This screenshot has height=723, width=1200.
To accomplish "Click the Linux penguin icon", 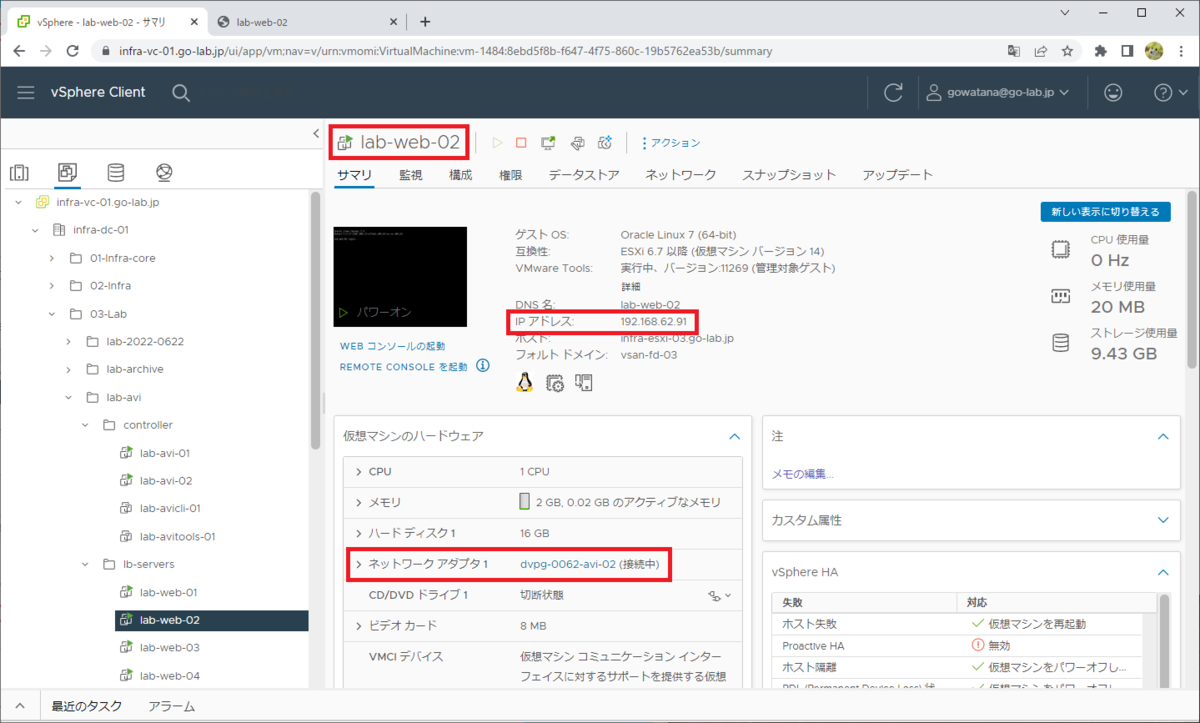I will pos(524,382).
